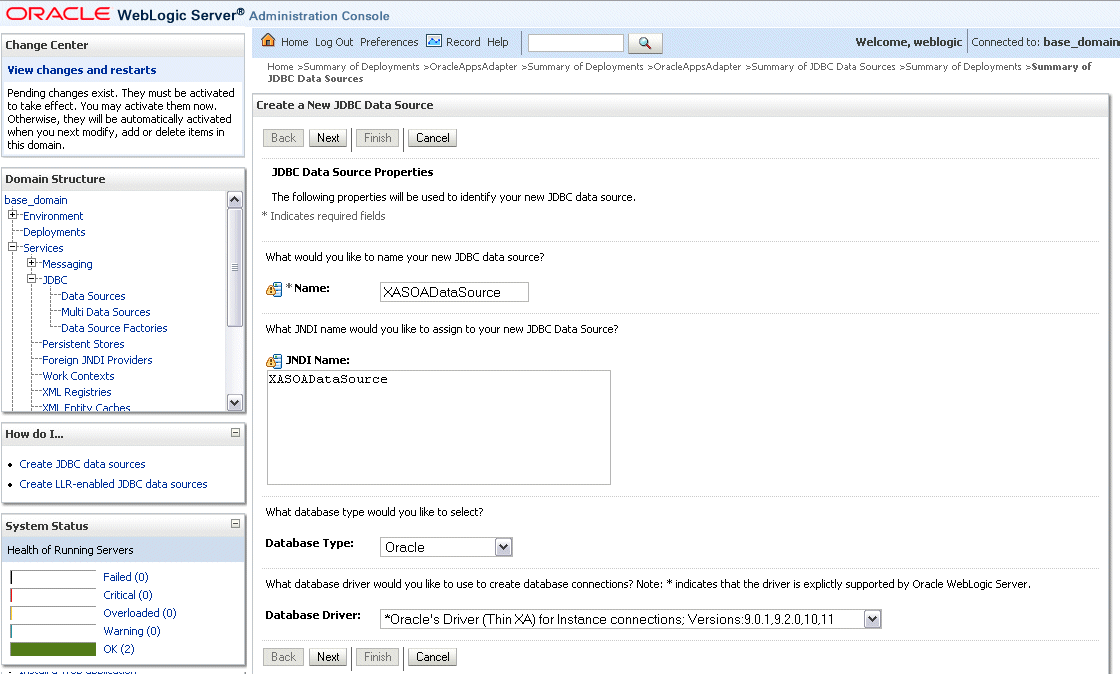Click the top Cancel button
This screenshot has height=674, width=1120.
point(433,138)
